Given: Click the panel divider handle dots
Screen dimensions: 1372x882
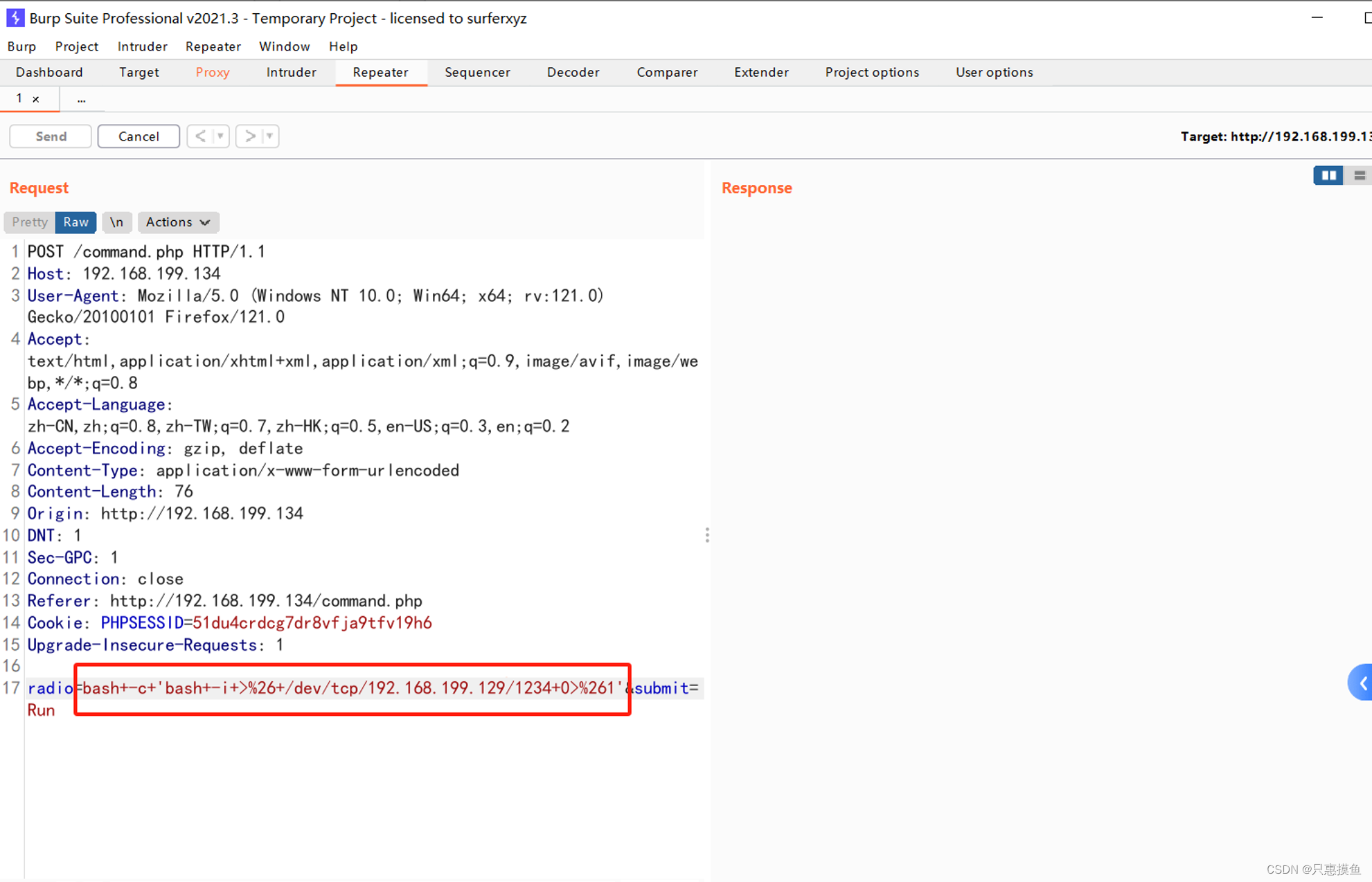Looking at the screenshot, I should (707, 535).
